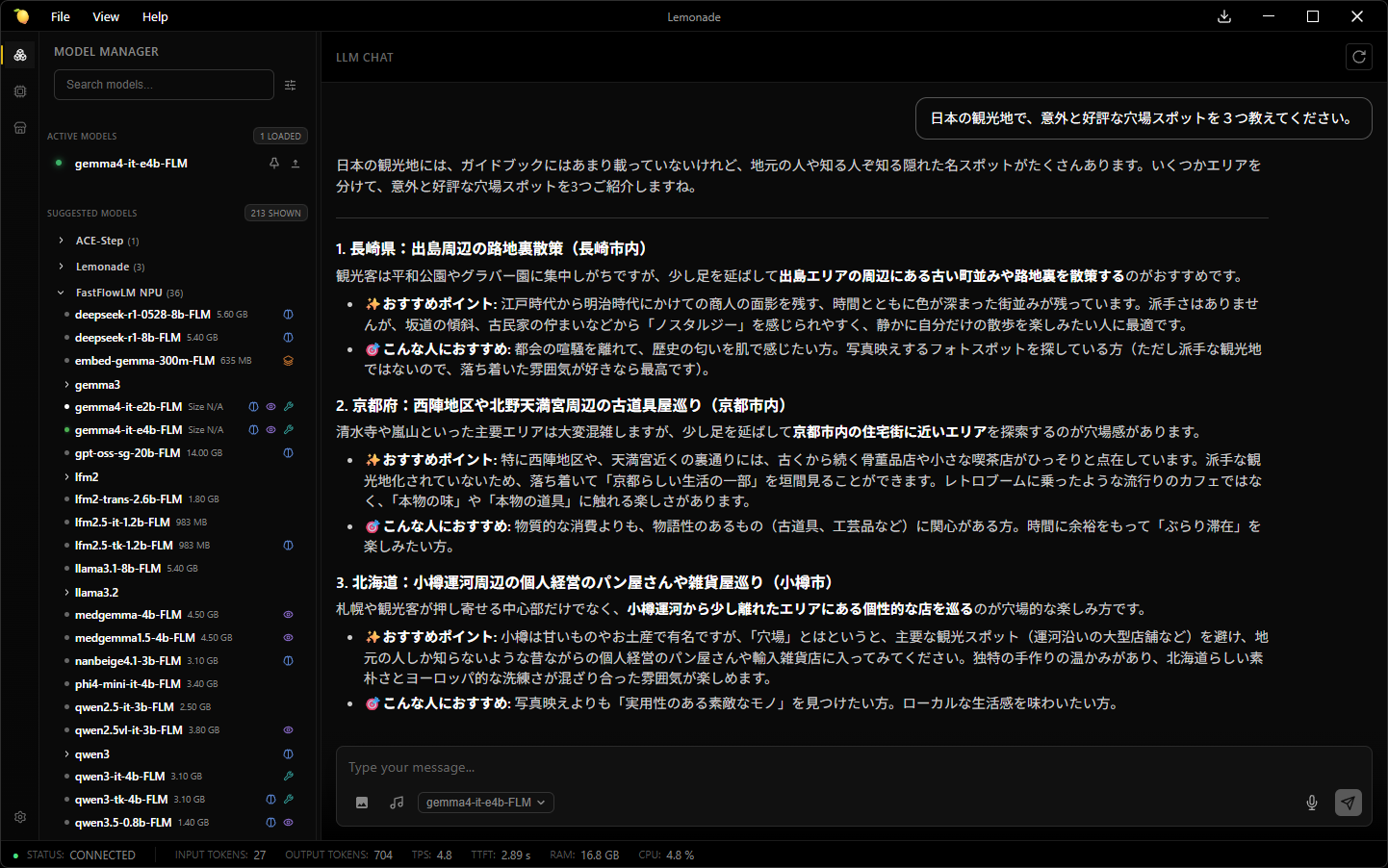This screenshot has height=868, width=1388.
Task: Click the refresh icon for LLM Chat
Action: point(1359,57)
